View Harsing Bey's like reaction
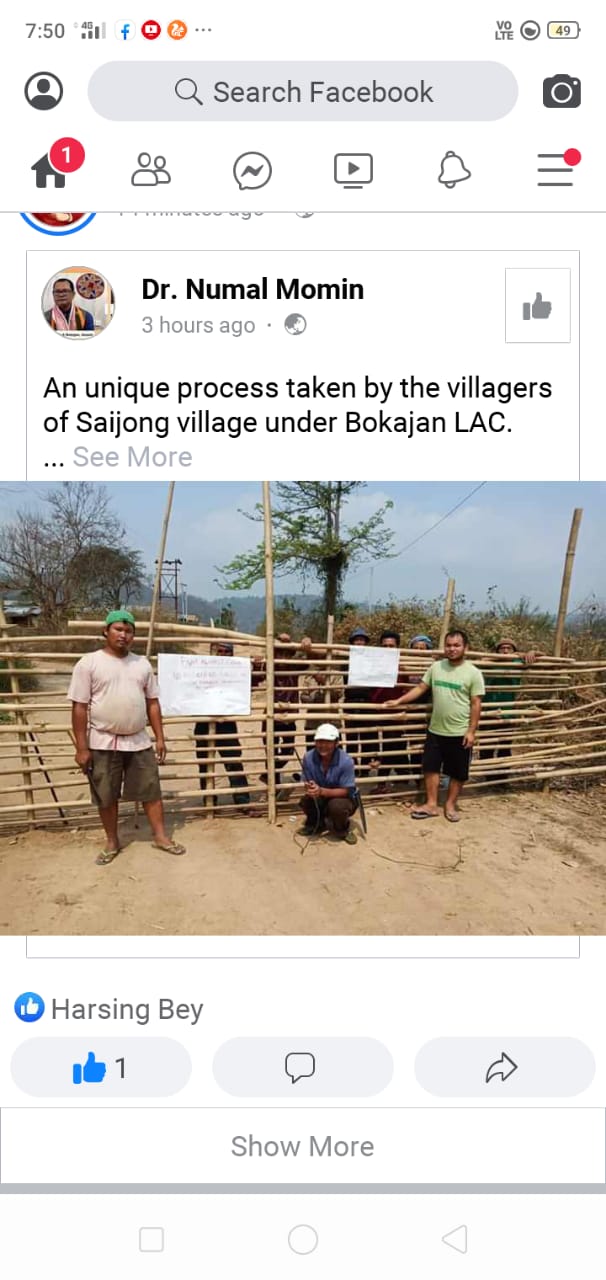 click(109, 1009)
